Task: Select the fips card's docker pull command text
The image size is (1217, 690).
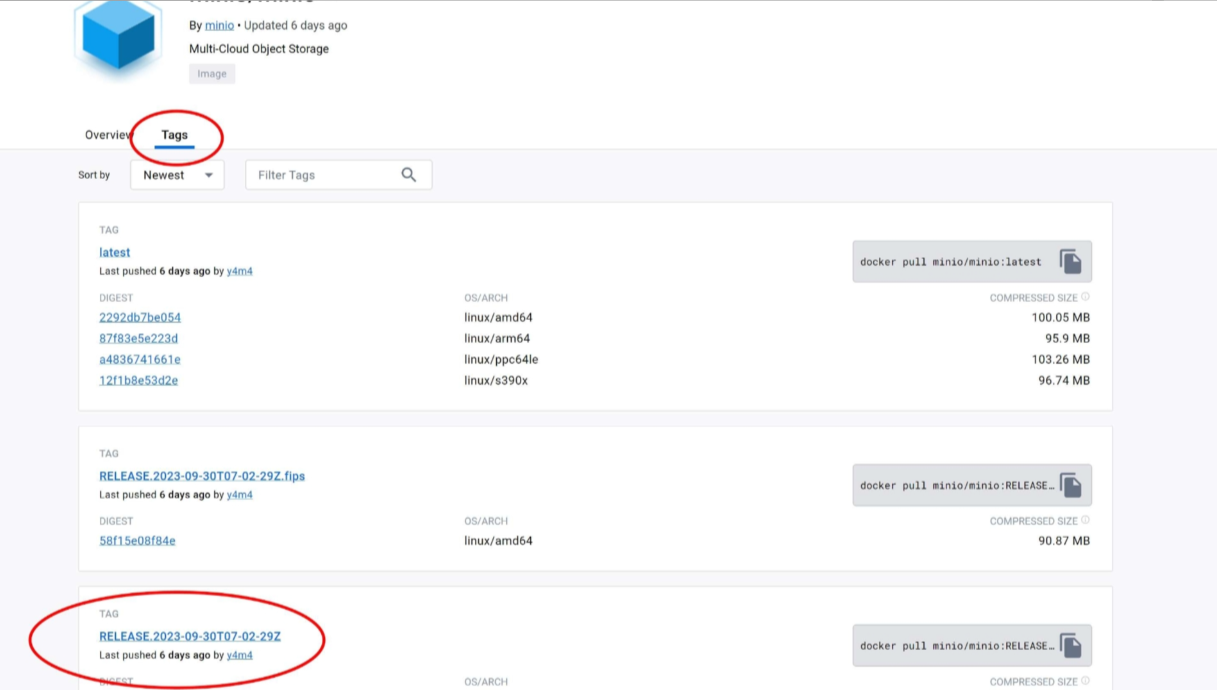Action: [957, 486]
